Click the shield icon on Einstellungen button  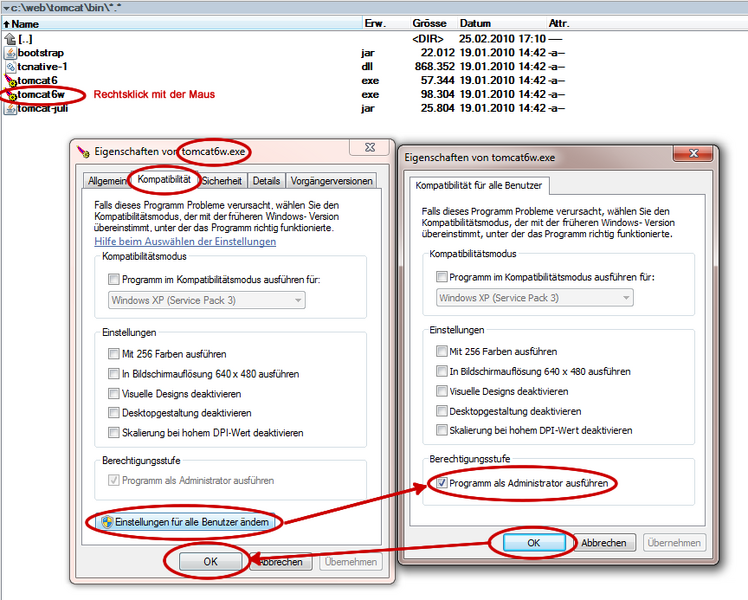[x=107, y=522]
